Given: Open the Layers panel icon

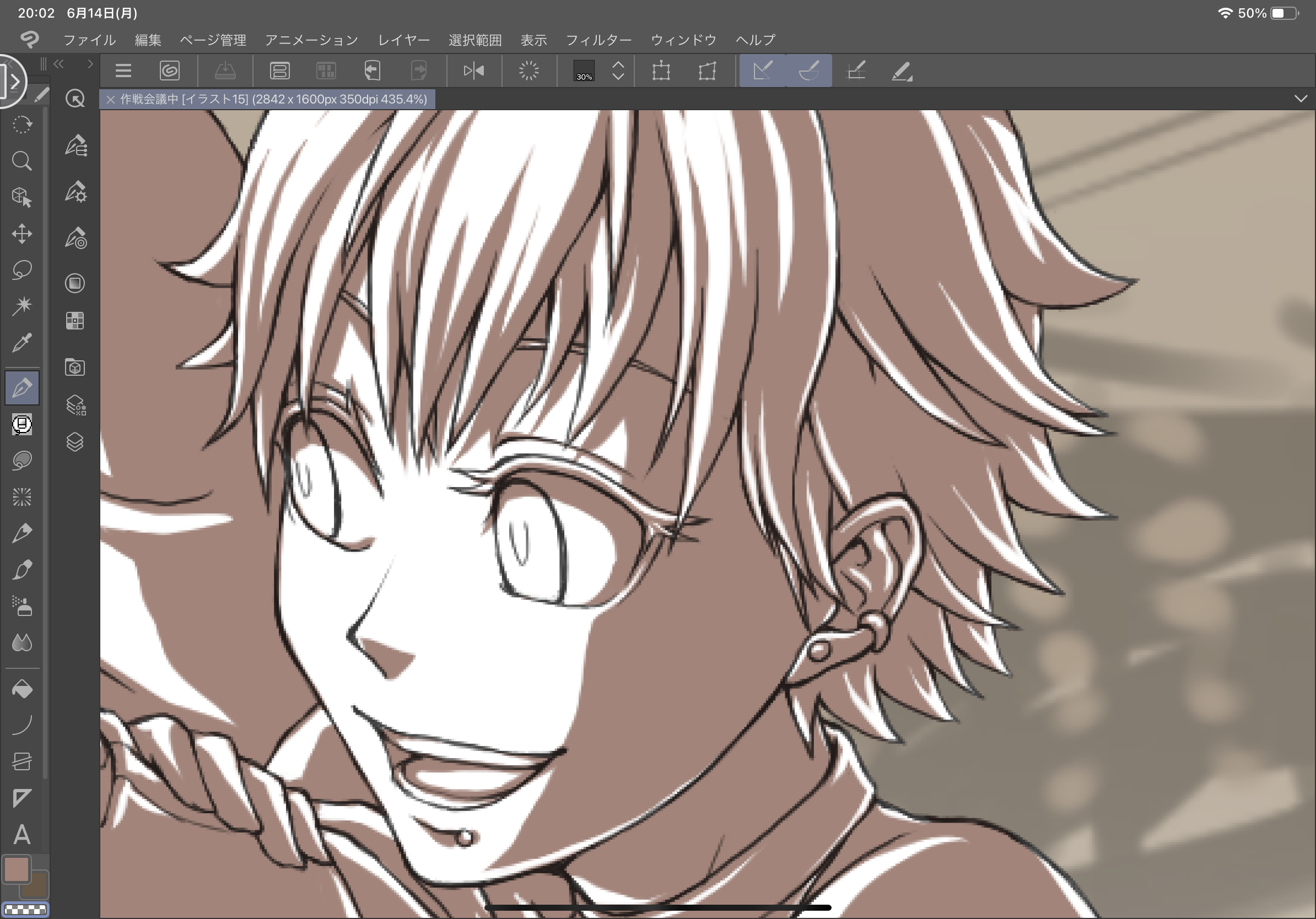Looking at the screenshot, I should tap(75, 442).
